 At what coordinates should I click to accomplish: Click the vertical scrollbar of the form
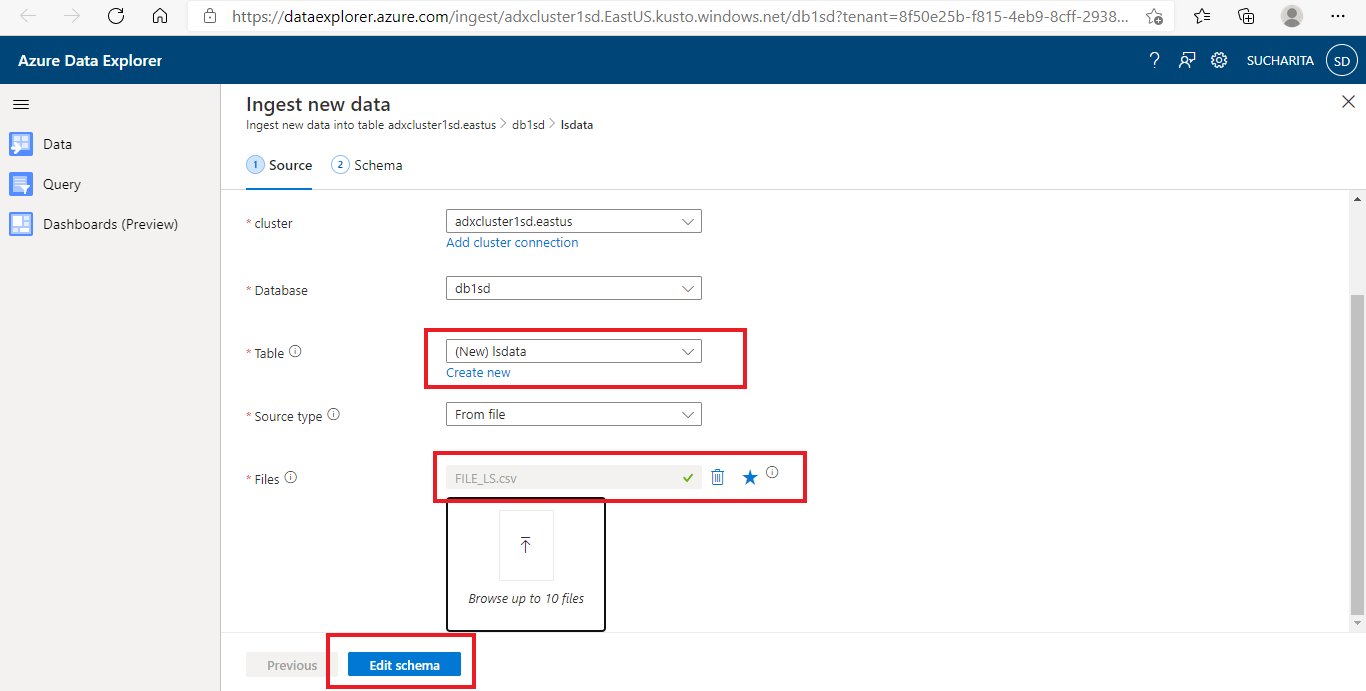coord(1357,455)
